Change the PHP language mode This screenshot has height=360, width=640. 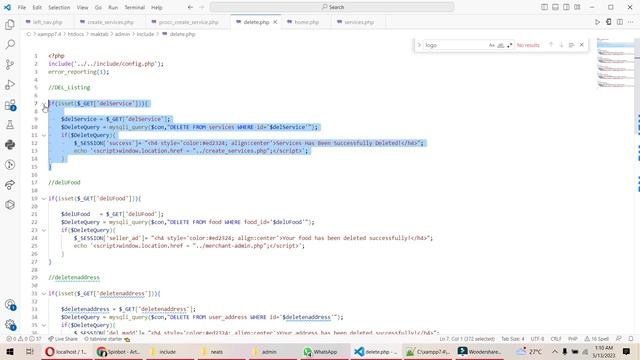click(573, 339)
